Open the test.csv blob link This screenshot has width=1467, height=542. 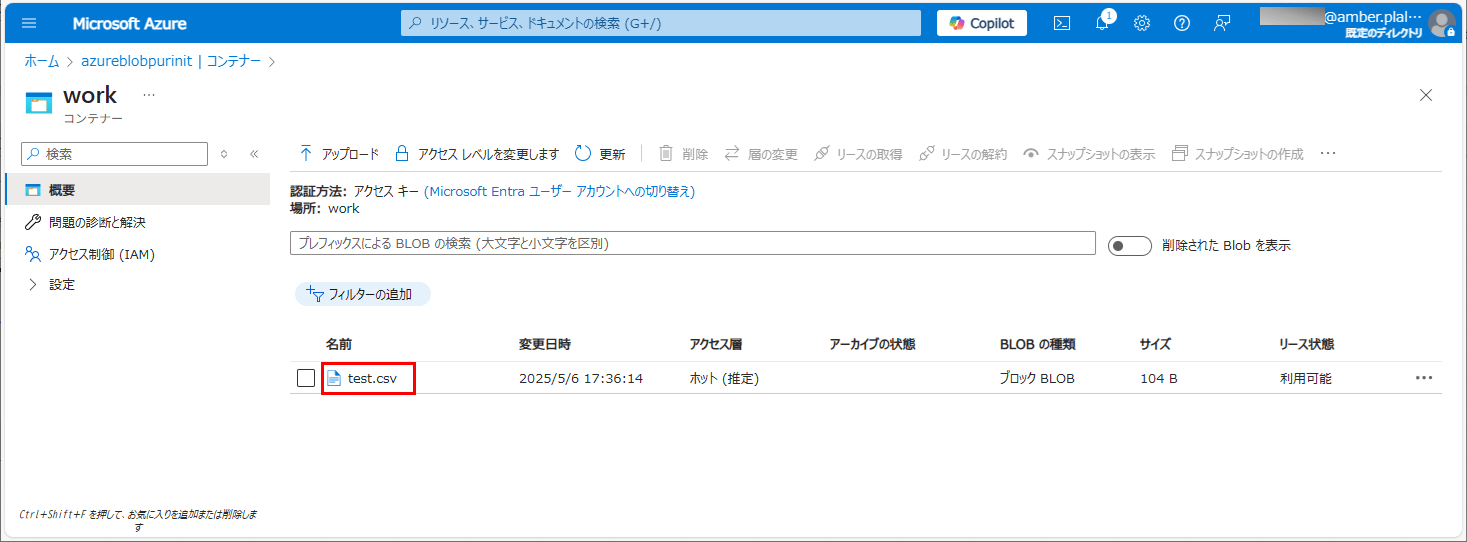click(x=372, y=378)
